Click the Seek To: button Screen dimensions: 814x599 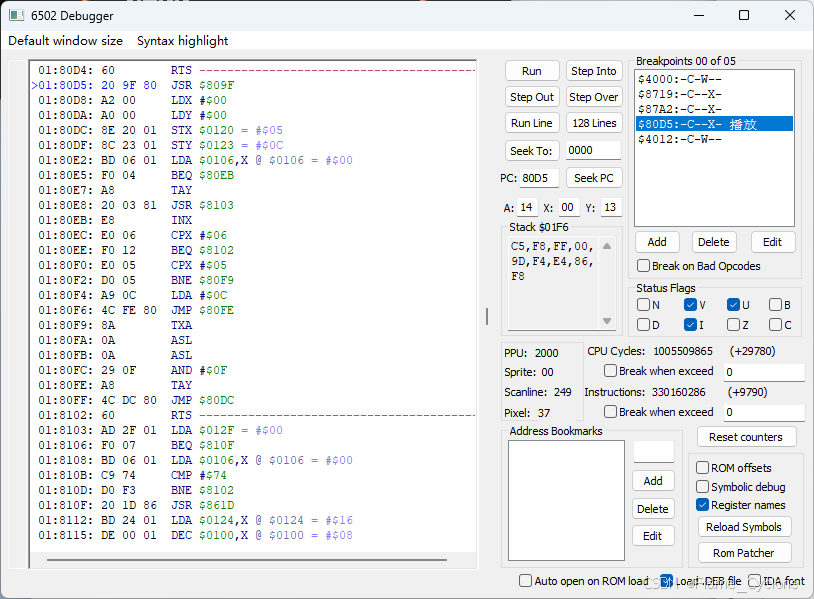click(532, 151)
